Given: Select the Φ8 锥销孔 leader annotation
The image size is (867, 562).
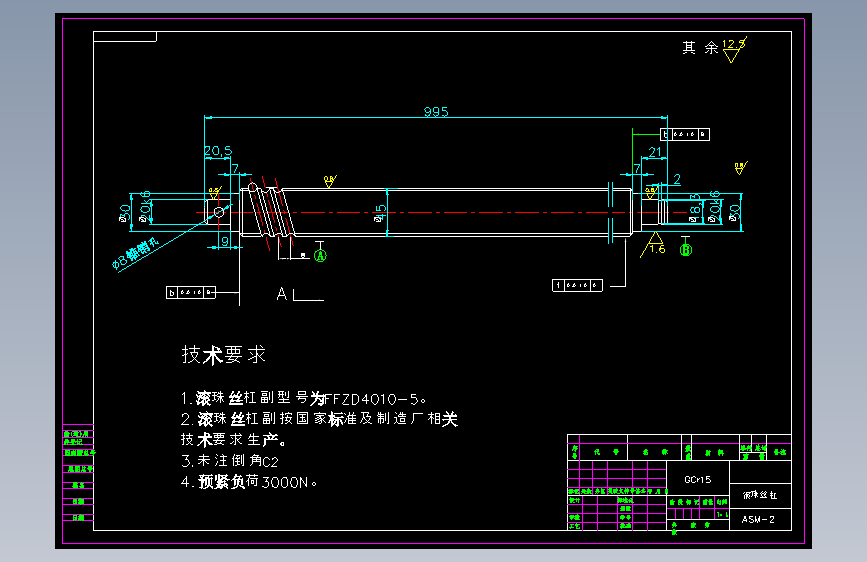Looking at the screenshot, I should [x=135, y=254].
